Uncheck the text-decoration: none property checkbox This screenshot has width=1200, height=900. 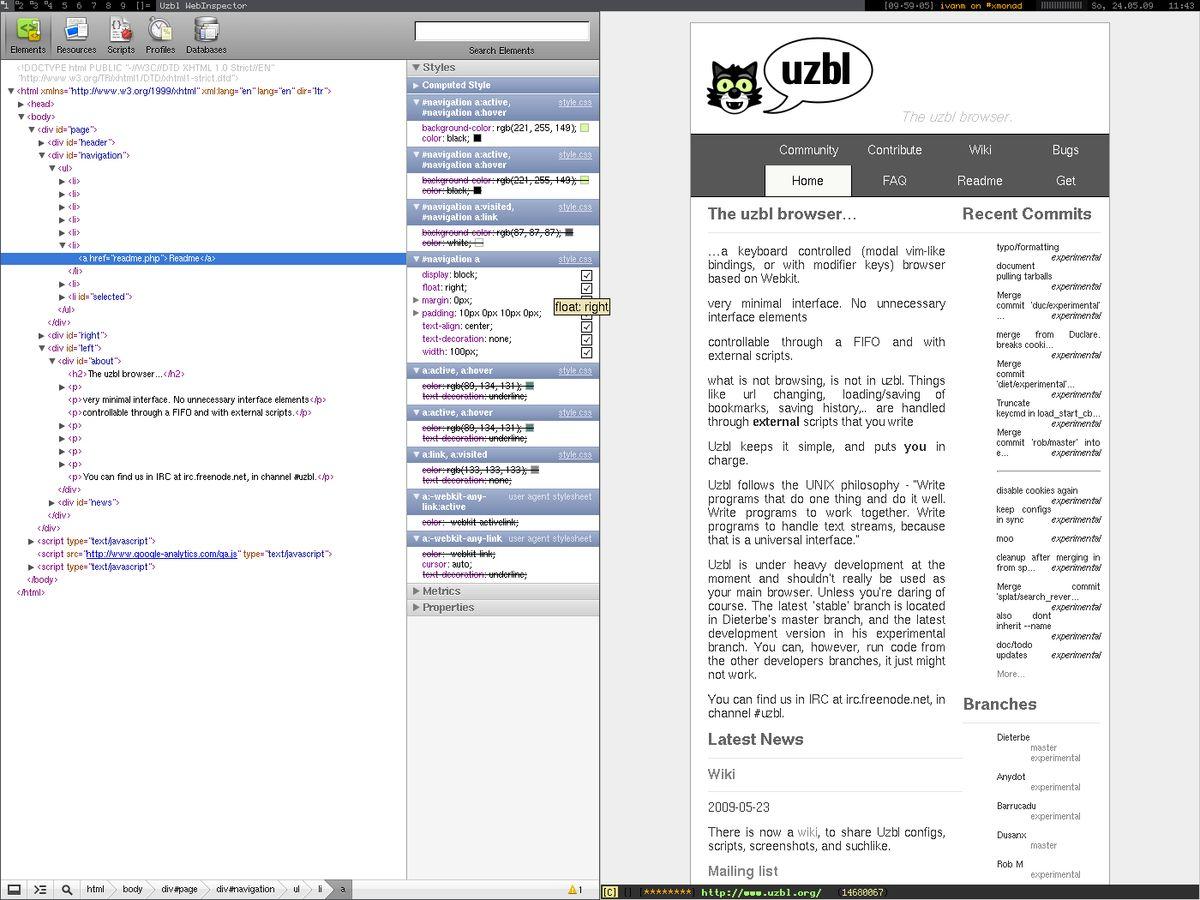click(587, 340)
